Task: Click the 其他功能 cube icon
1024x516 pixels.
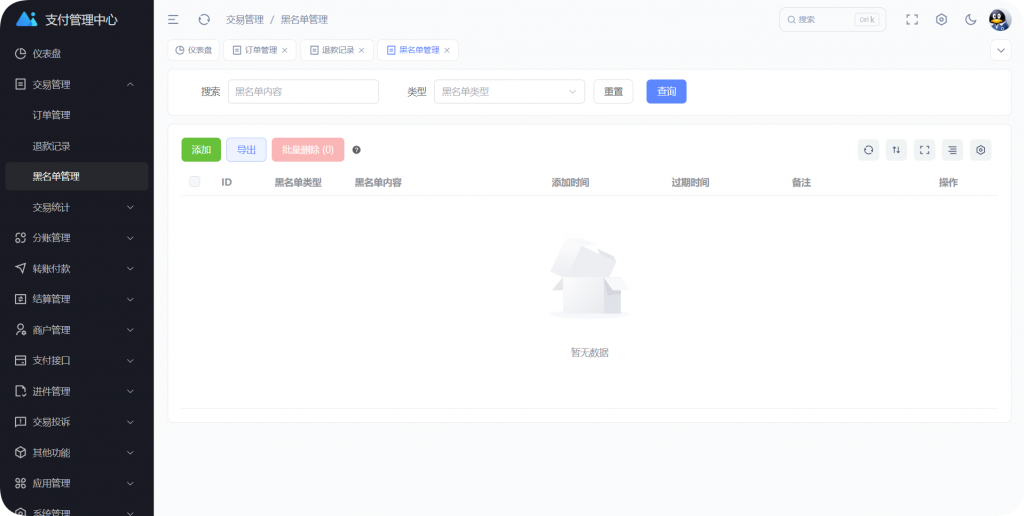Action: point(20,453)
